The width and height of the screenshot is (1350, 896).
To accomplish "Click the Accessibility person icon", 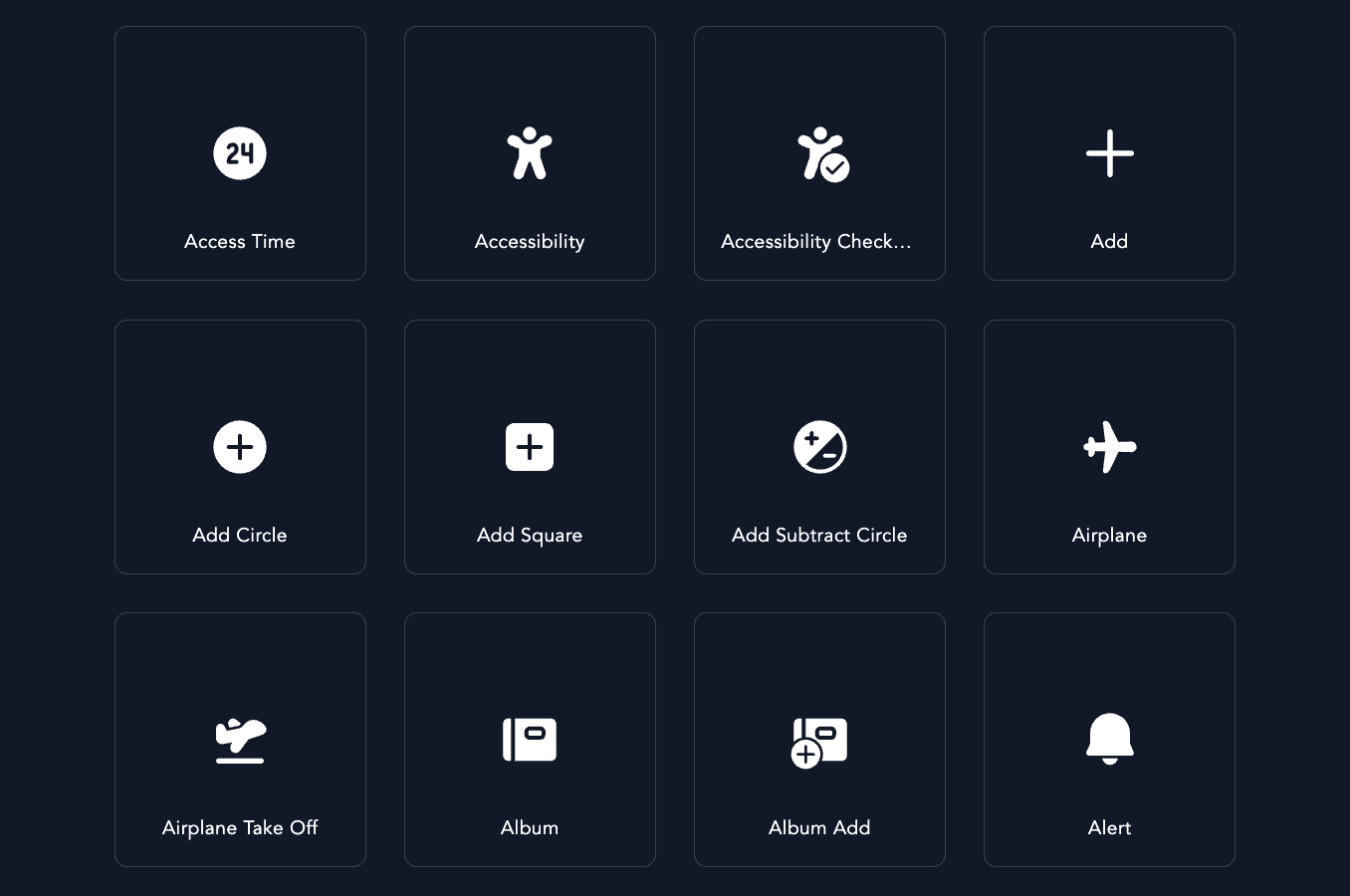I will [x=530, y=153].
